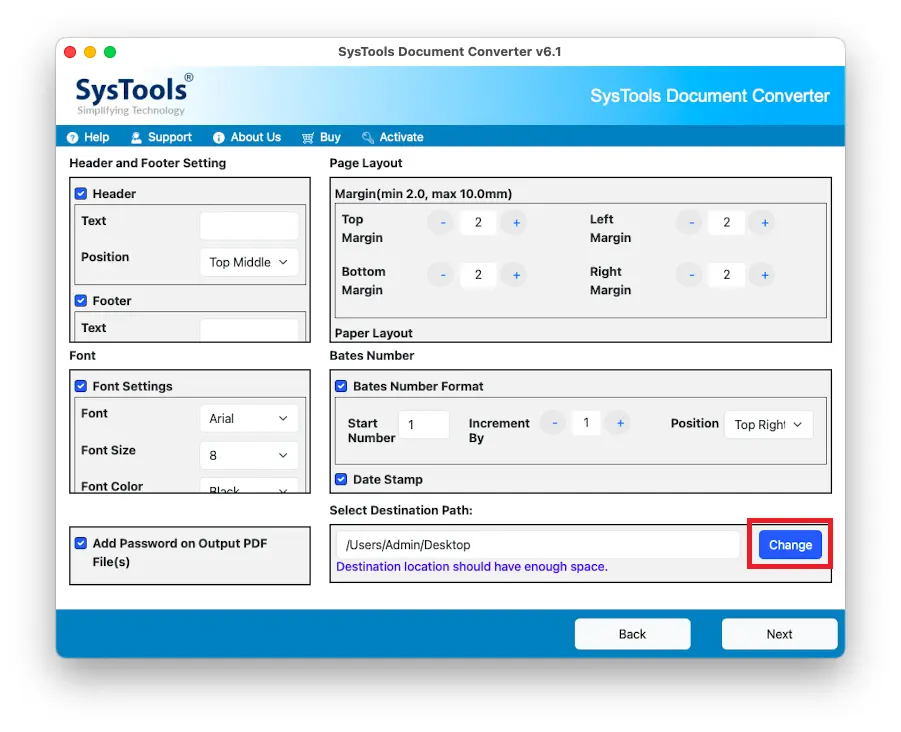Increase the Bottom Margin value

pyautogui.click(x=516, y=275)
